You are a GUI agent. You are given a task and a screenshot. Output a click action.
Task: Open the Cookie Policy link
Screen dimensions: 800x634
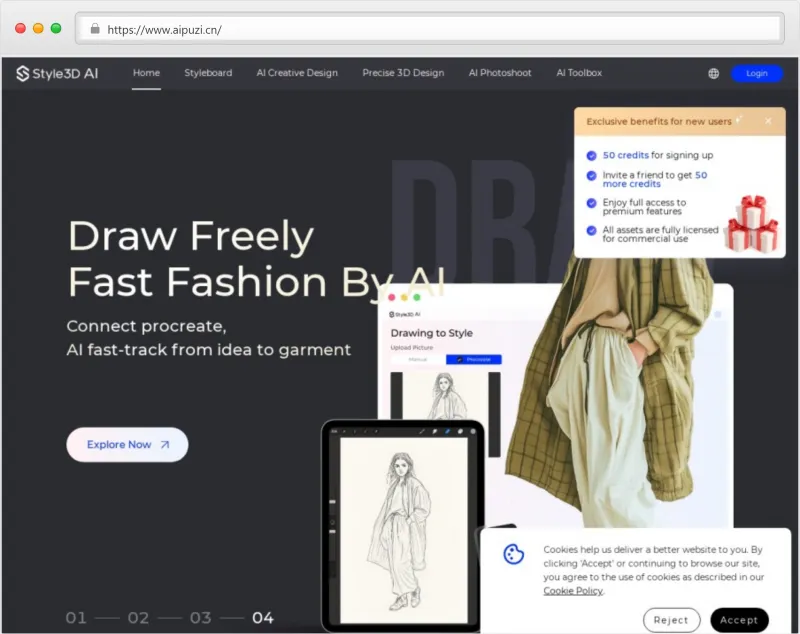click(573, 591)
